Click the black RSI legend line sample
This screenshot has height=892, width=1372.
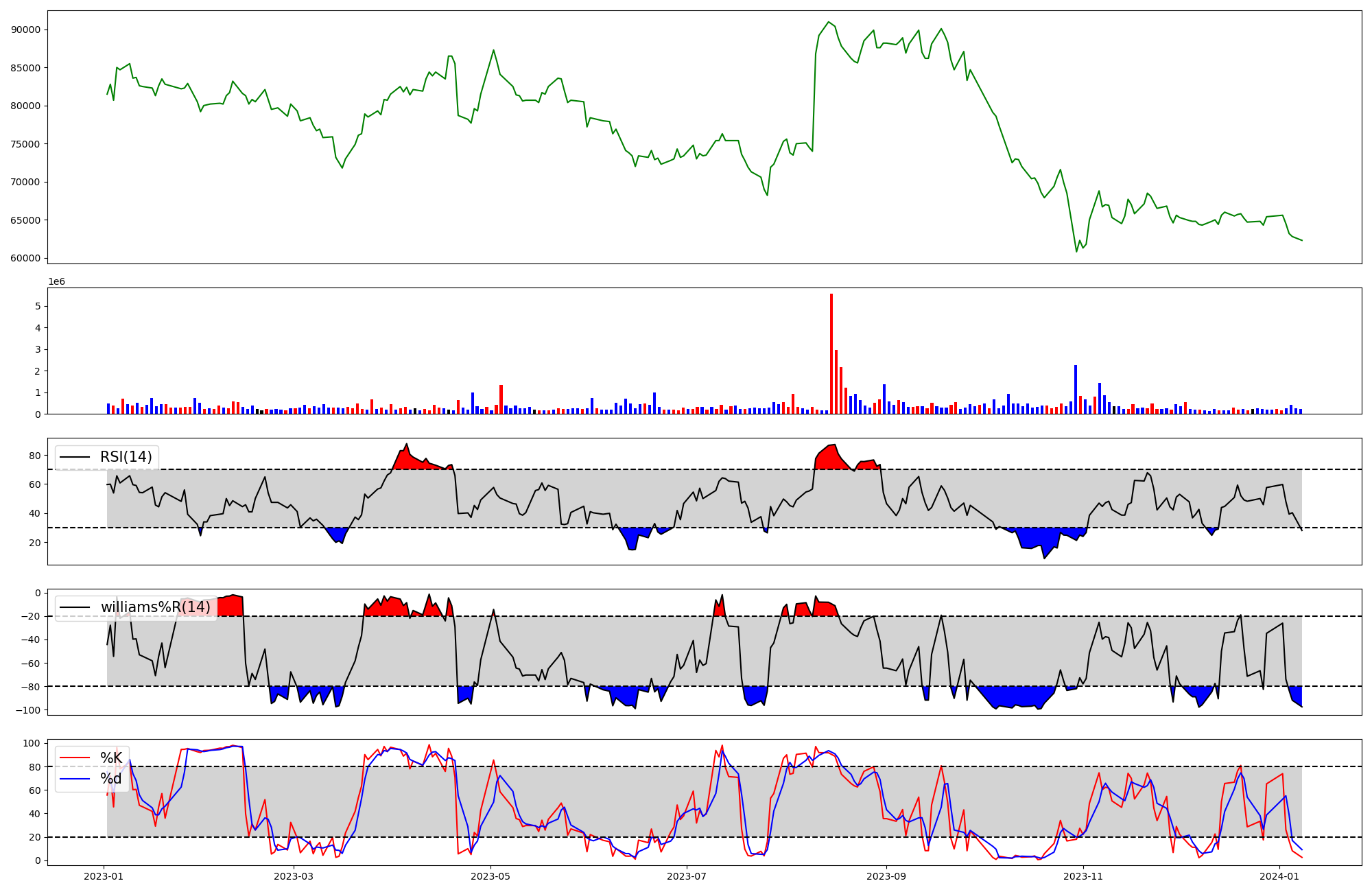(75, 457)
